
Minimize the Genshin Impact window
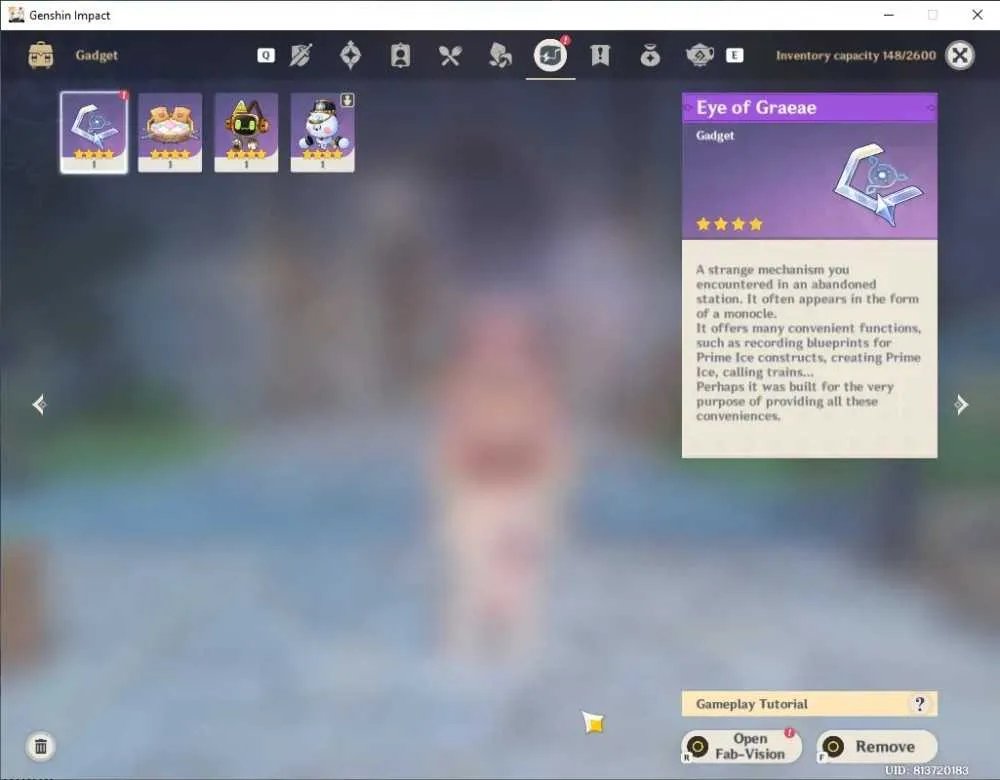[888, 15]
